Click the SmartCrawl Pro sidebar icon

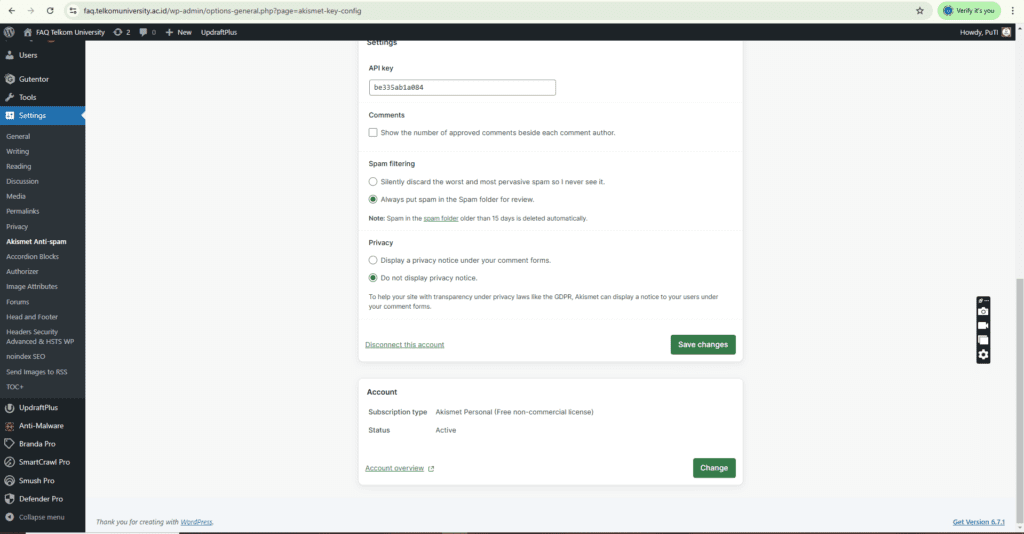(10, 462)
